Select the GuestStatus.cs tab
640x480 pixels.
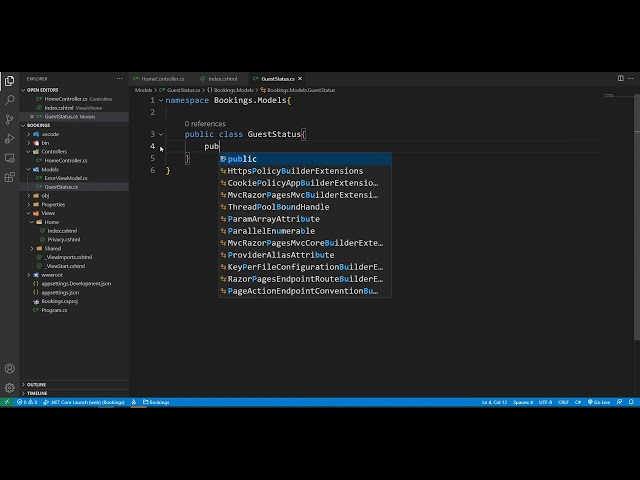[278, 79]
